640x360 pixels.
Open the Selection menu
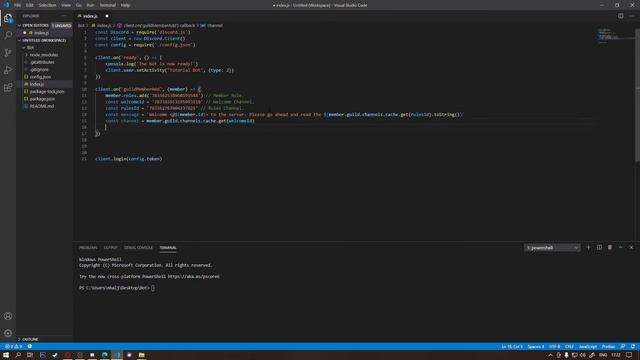point(47,5)
